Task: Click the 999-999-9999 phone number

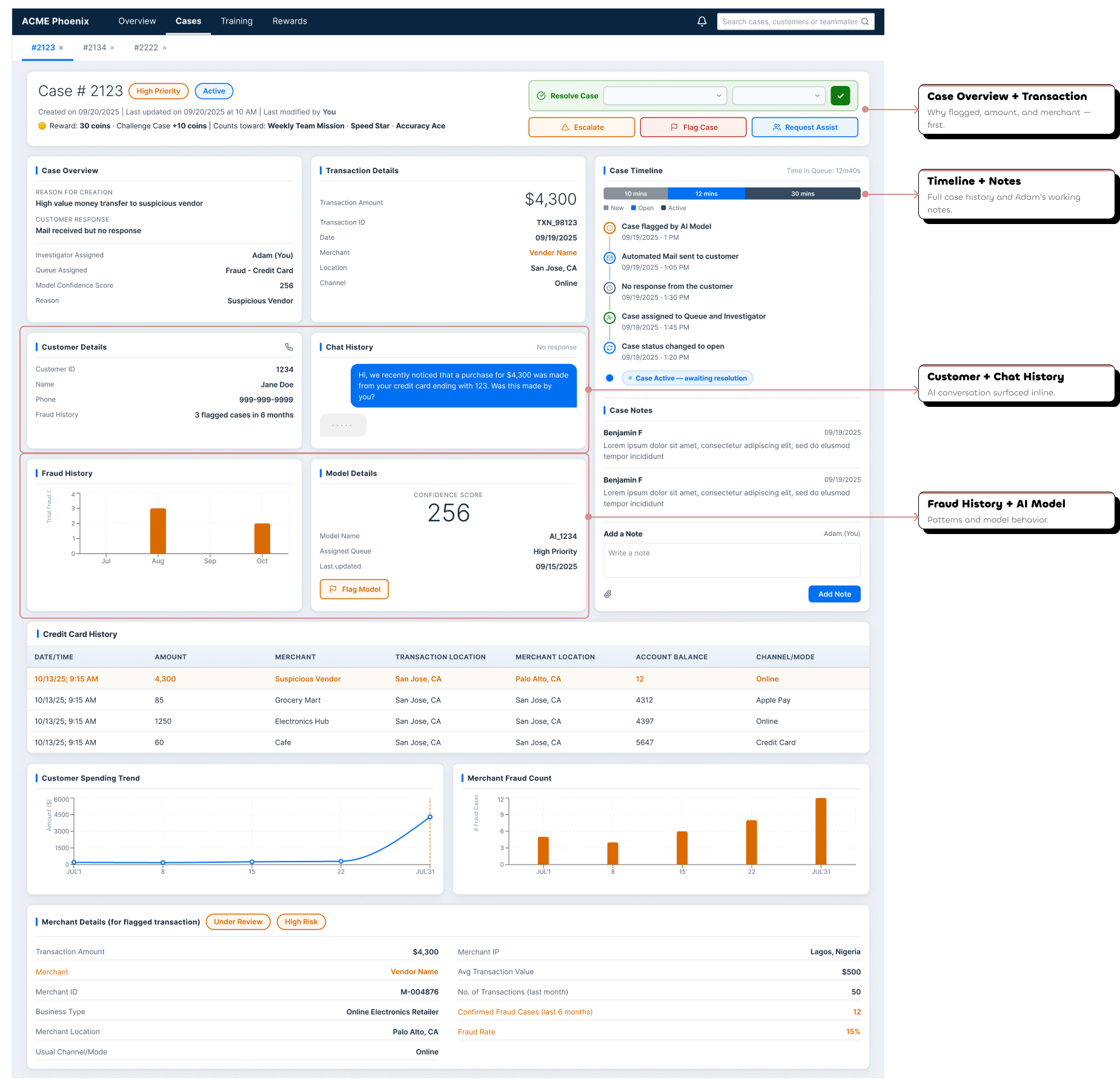Action: (x=266, y=400)
